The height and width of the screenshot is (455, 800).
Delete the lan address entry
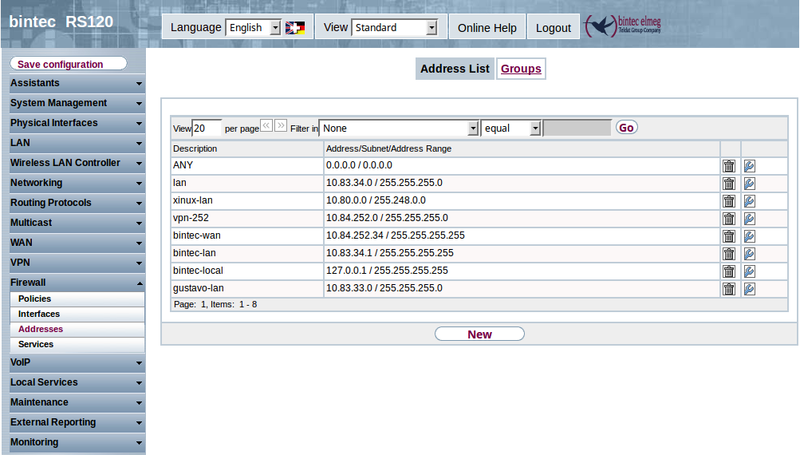click(x=729, y=183)
